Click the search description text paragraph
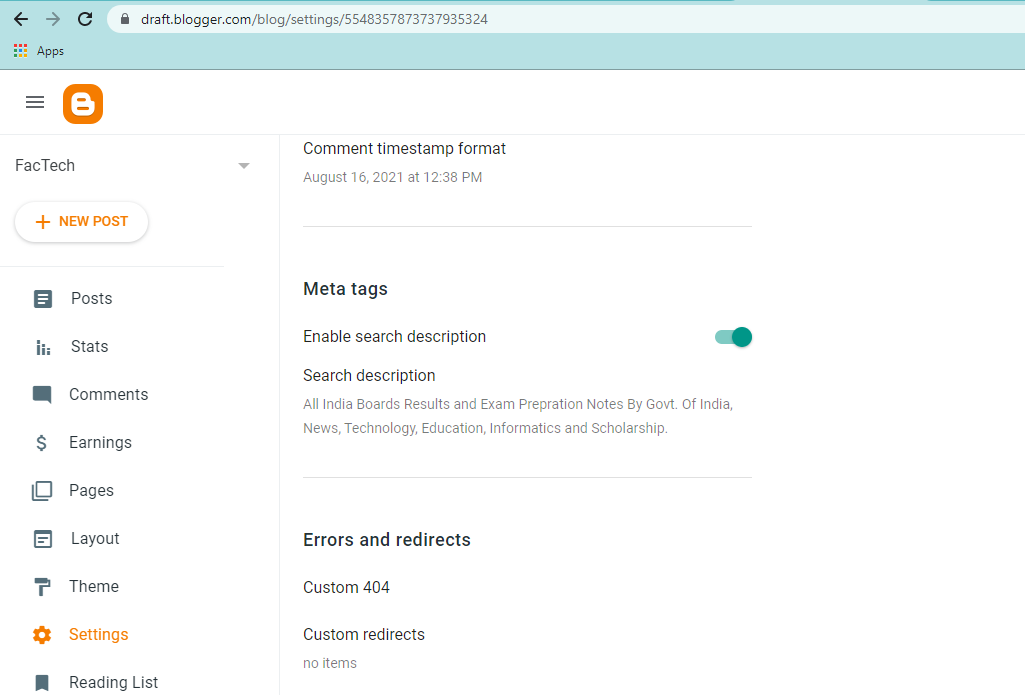1025x695 pixels. [x=518, y=416]
